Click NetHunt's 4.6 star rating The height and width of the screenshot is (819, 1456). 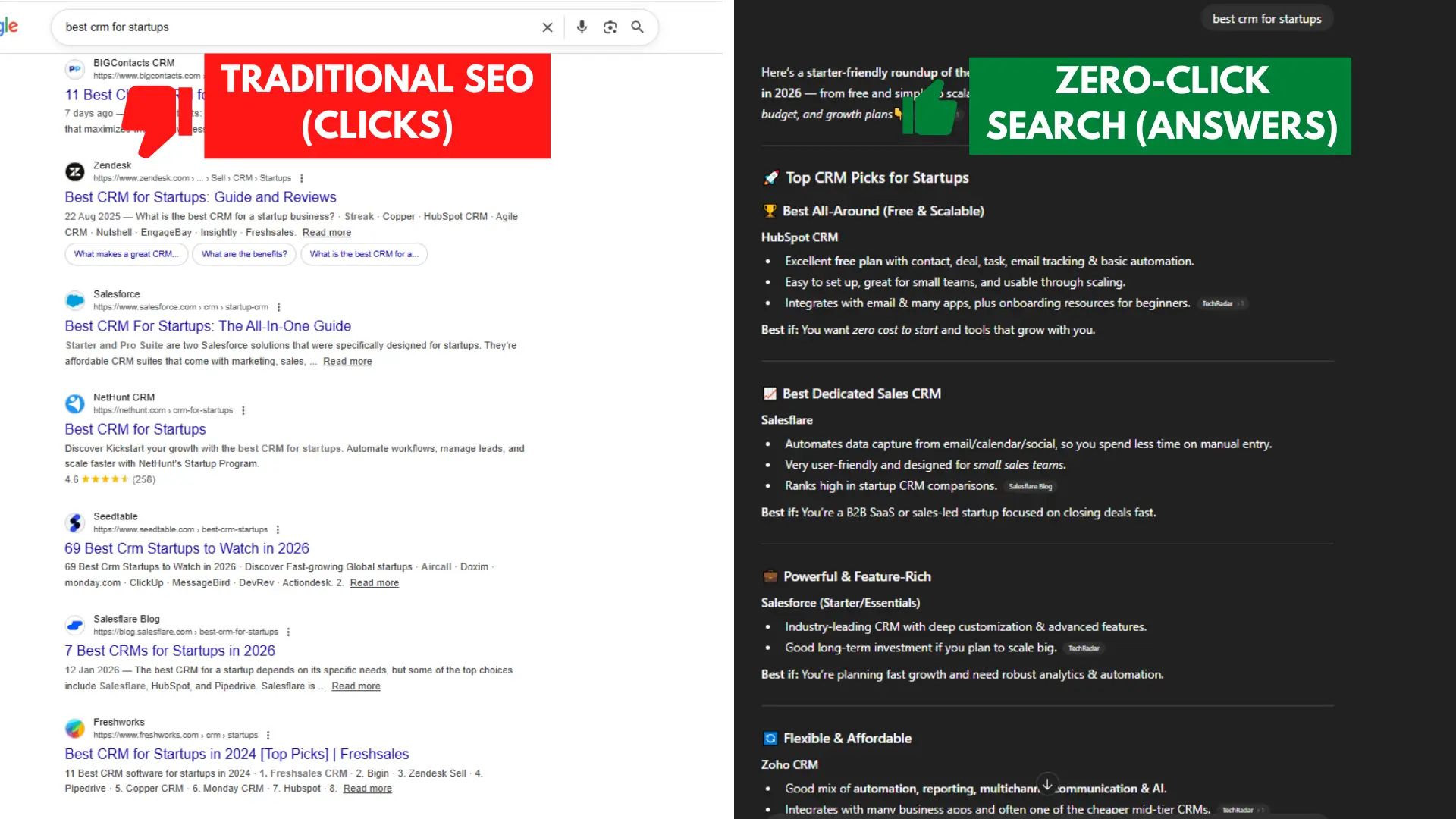click(x=97, y=479)
